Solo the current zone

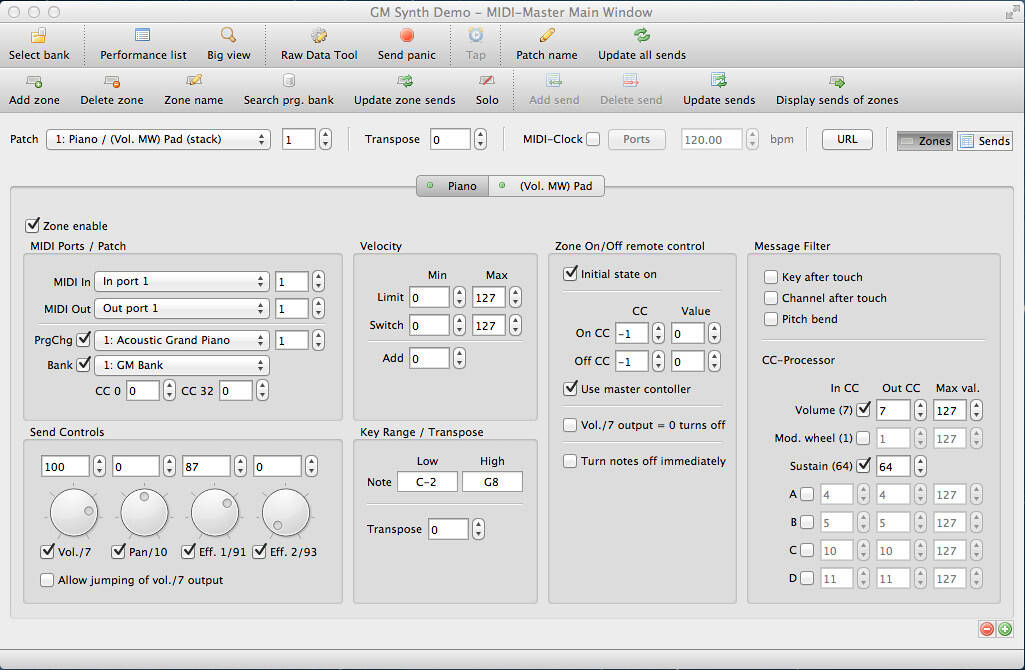(487, 90)
